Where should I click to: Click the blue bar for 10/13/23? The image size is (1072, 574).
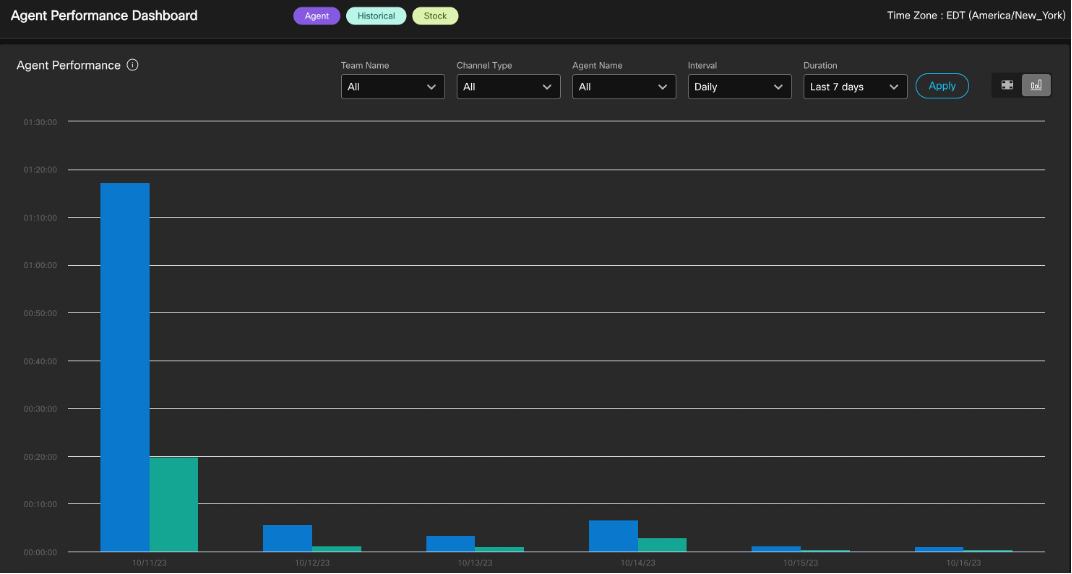(x=450, y=543)
